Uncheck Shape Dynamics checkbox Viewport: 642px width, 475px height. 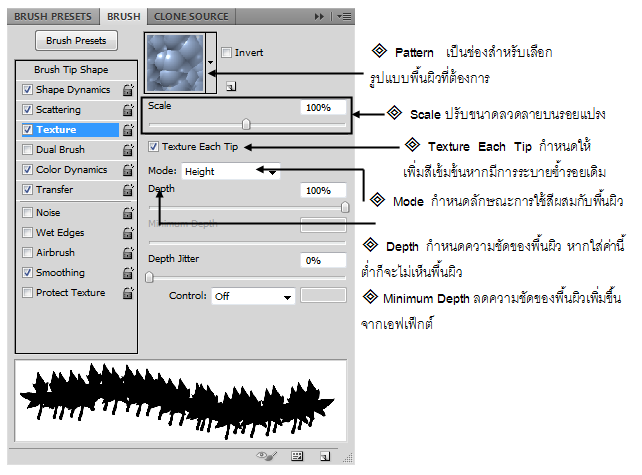tap(27, 90)
